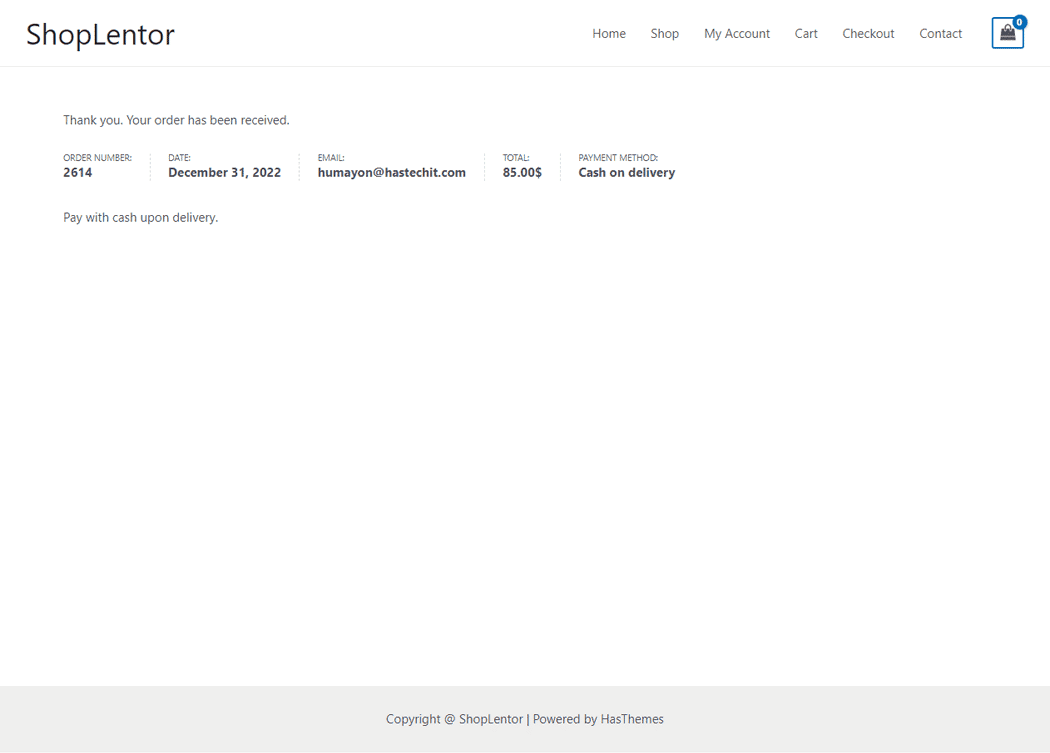Go to the Home menu item
This screenshot has height=753, width=1050.
point(608,34)
